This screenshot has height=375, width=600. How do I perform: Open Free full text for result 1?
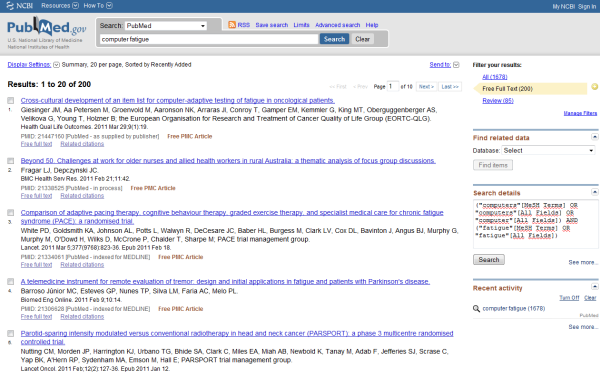coord(36,144)
